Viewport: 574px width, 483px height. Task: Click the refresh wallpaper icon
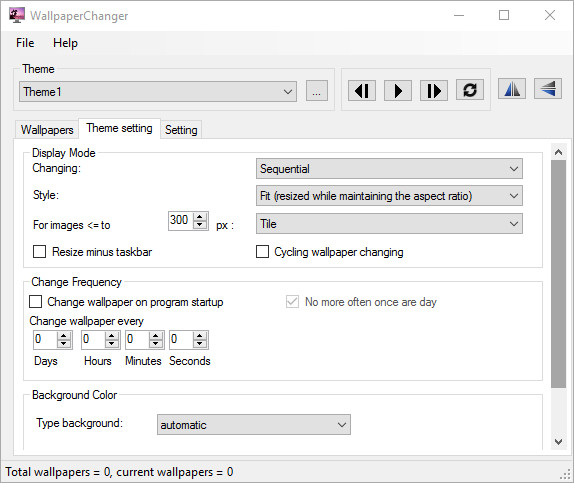pos(470,90)
